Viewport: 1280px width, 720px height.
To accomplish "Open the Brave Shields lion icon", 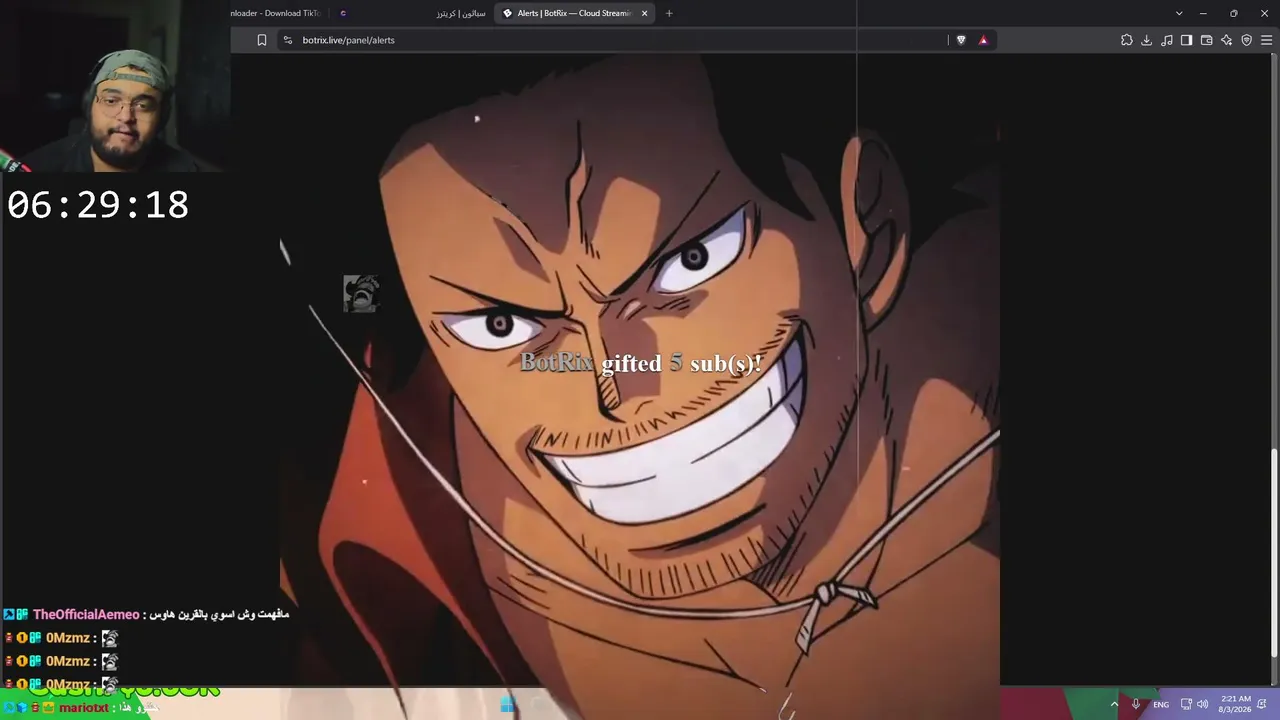I will [x=961, y=40].
